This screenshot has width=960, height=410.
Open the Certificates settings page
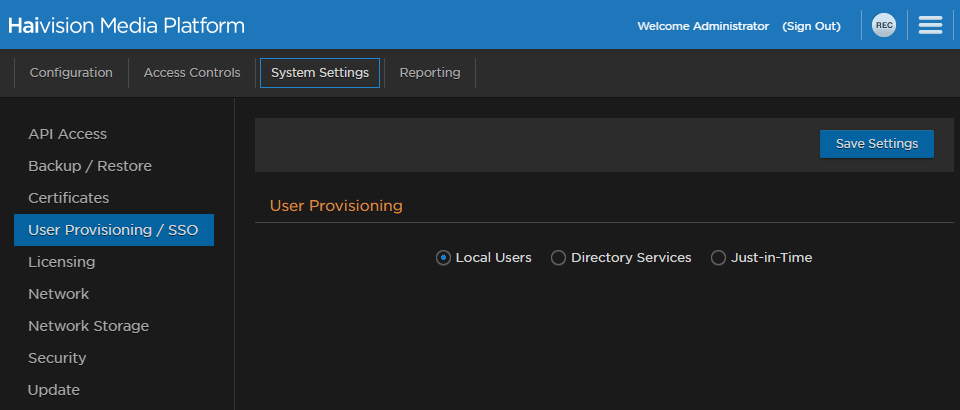68,198
